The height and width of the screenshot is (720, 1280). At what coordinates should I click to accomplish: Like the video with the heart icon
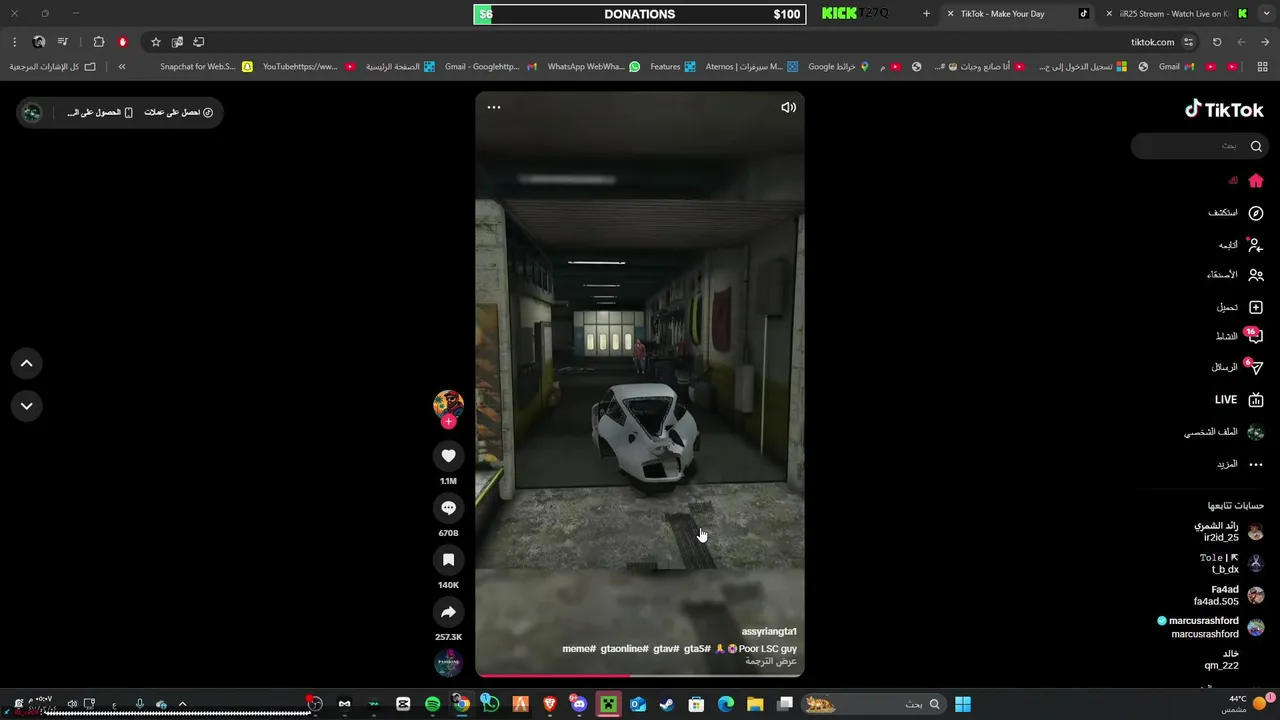coord(448,456)
